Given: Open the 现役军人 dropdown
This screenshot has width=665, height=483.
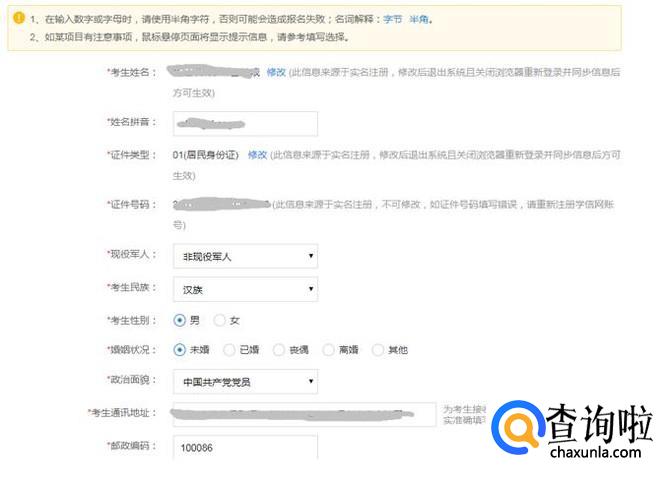Looking at the screenshot, I should (245, 256).
